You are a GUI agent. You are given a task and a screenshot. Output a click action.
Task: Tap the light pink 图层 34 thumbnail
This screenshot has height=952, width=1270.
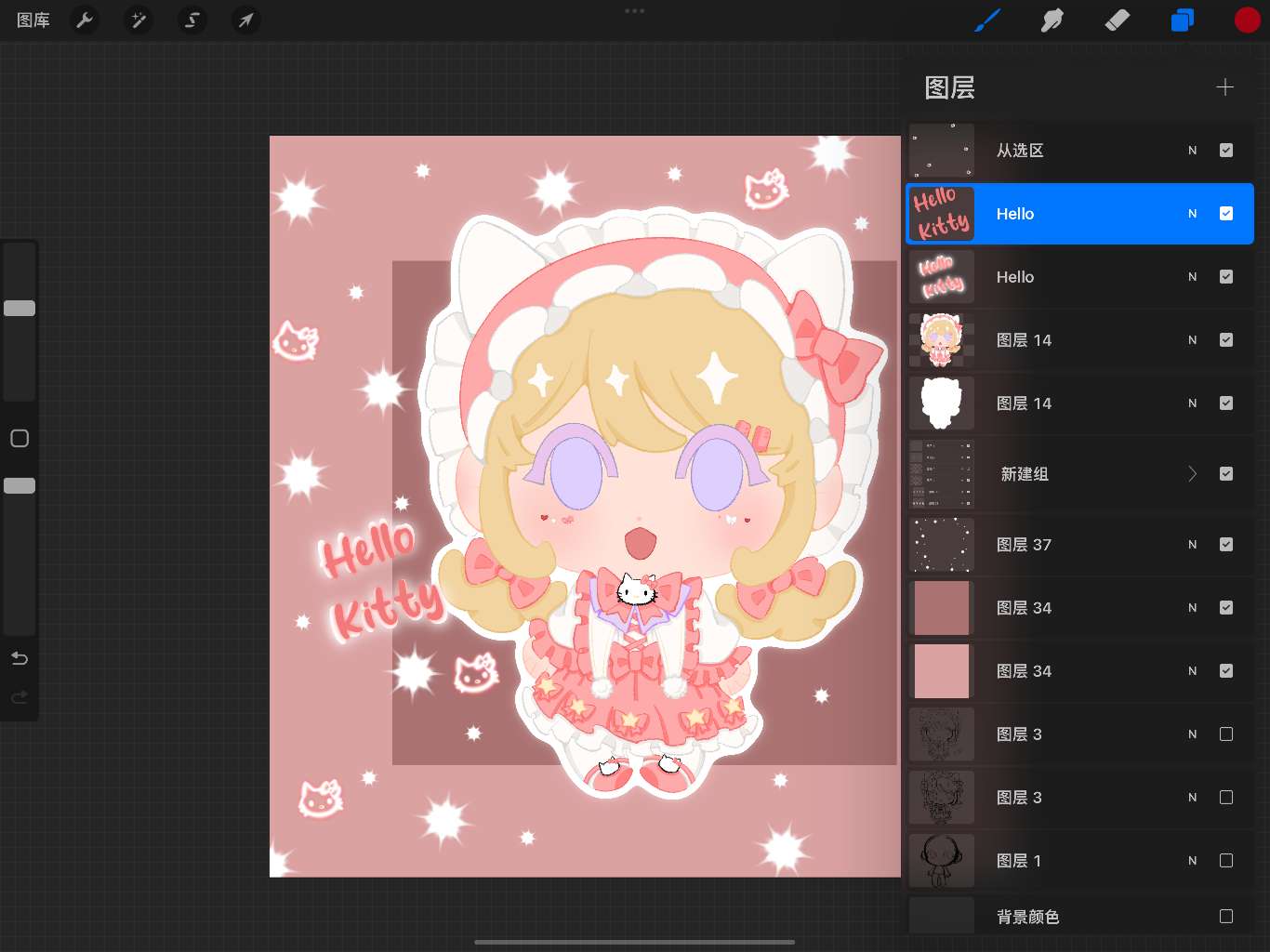tap(942, 670)
